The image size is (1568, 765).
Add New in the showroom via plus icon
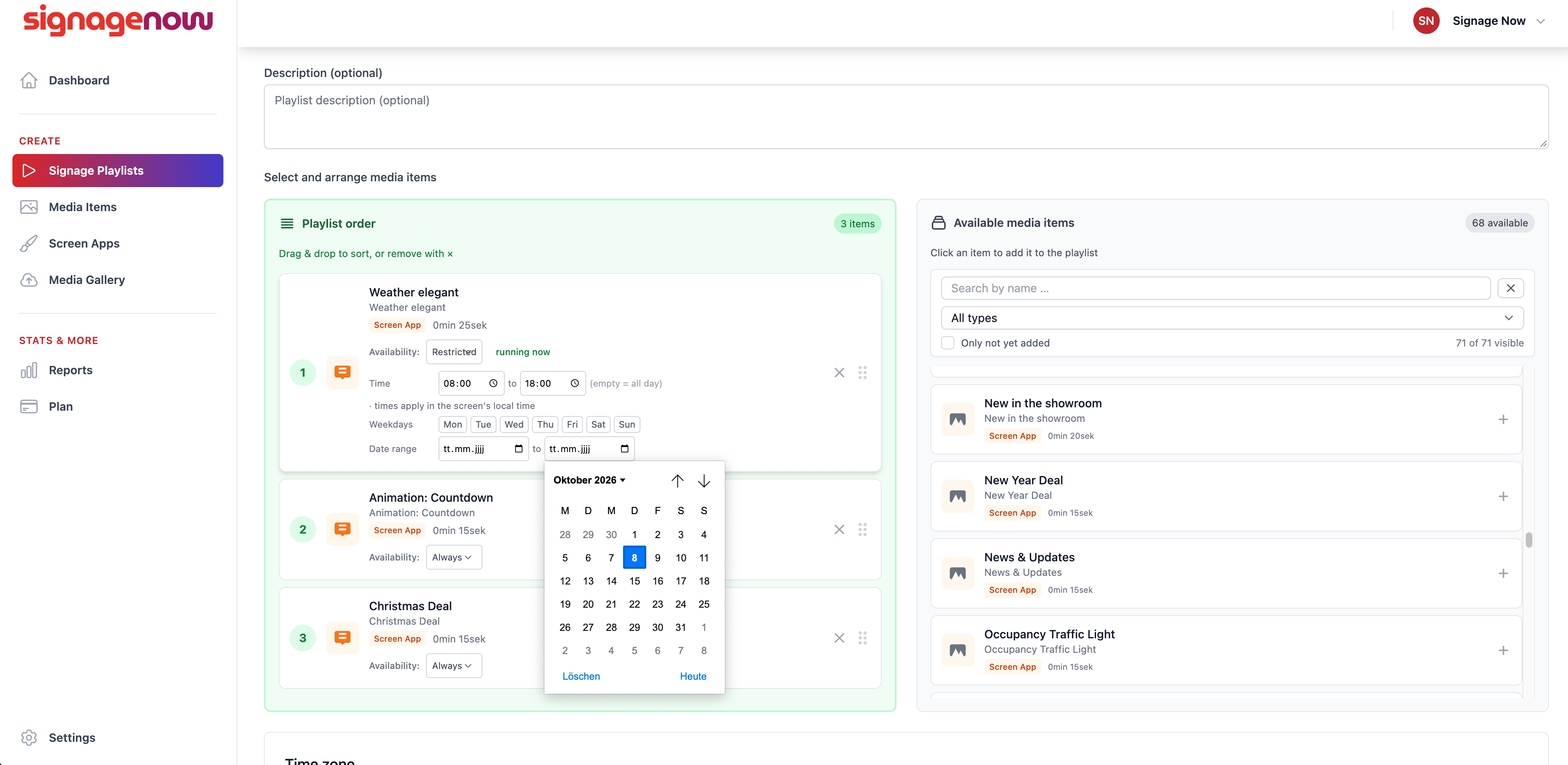pos(1503,419)
